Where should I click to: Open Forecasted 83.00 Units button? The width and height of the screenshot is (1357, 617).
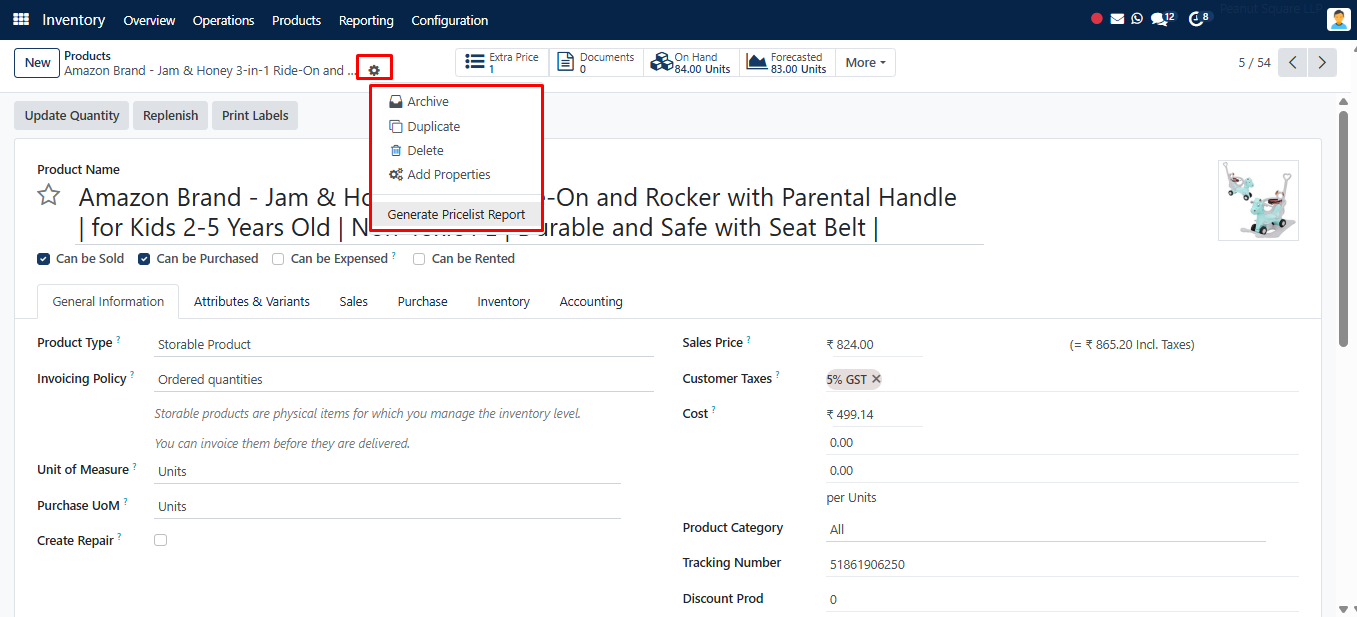(787, 63)
